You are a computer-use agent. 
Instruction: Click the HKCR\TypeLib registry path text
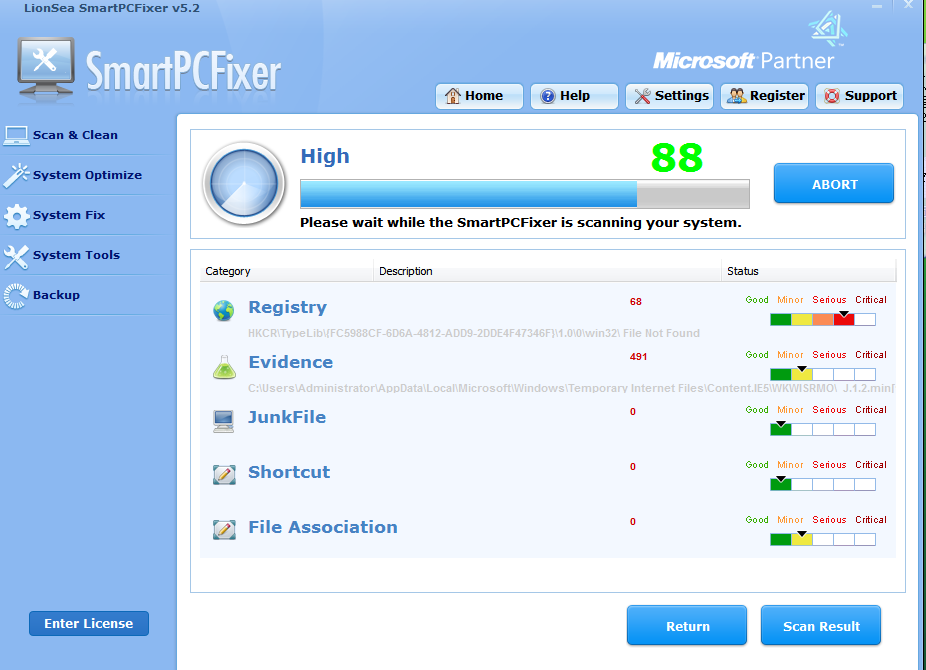pos(474,333)
